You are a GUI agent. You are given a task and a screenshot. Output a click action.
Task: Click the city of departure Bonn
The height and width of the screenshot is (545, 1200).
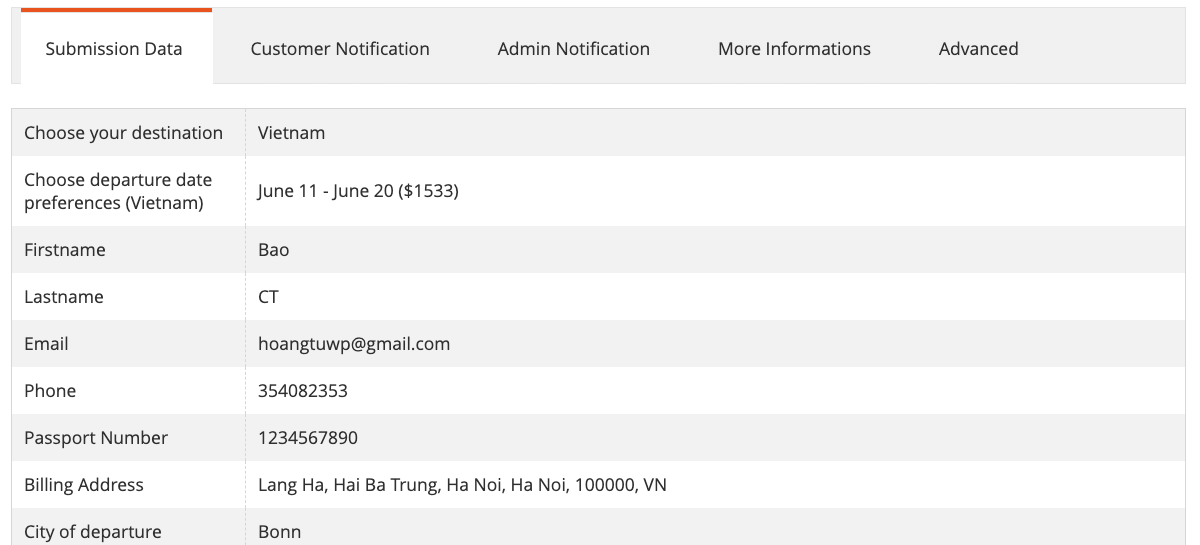coord(279,532)
